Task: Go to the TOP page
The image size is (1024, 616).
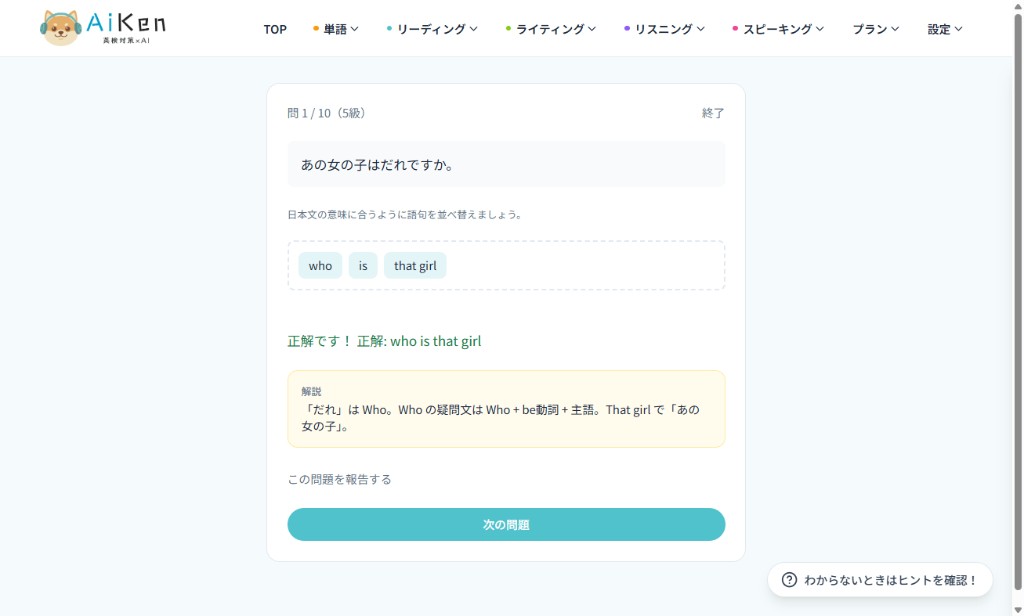Action: pyautogui.click(x=275, y=29)
